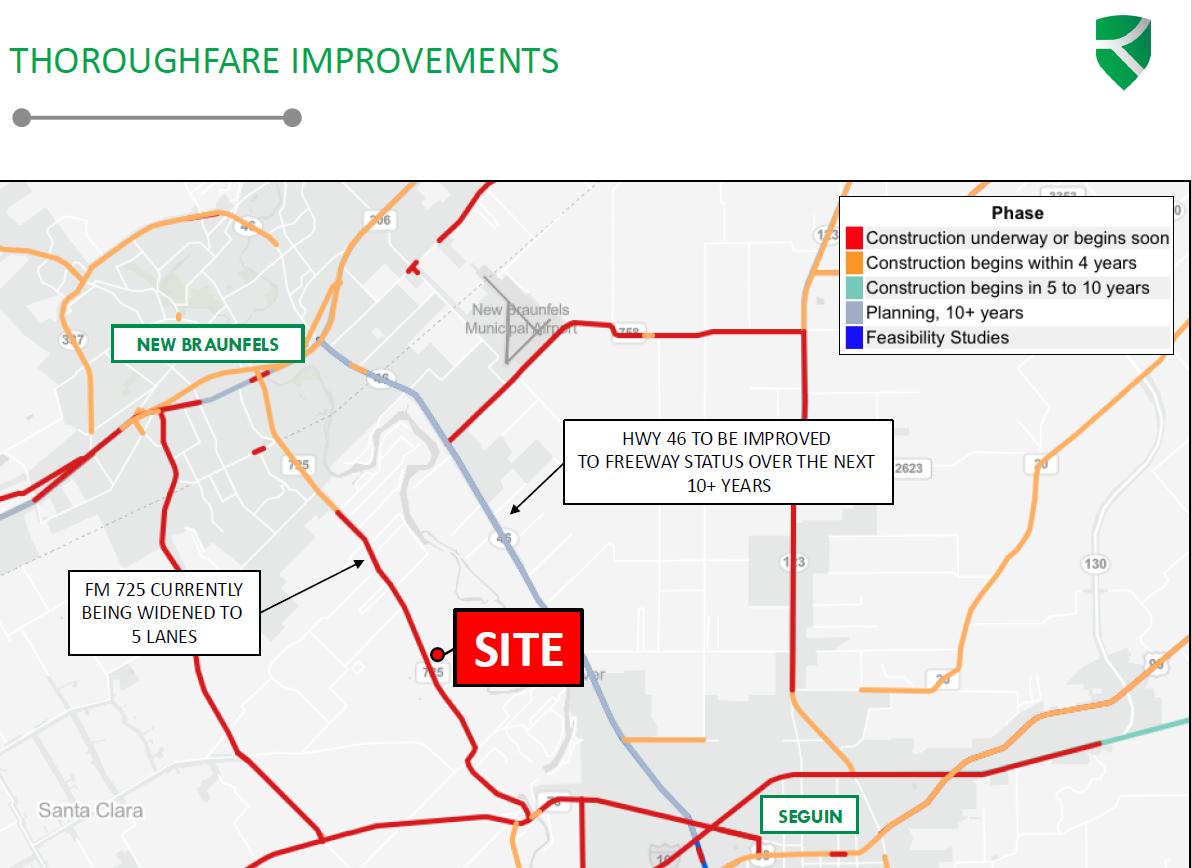The width and height of the screenshot is (1192, 868).
Task: Select the gray-blue 'Planning, 10+ years' swatch
Action: [854, 313]
